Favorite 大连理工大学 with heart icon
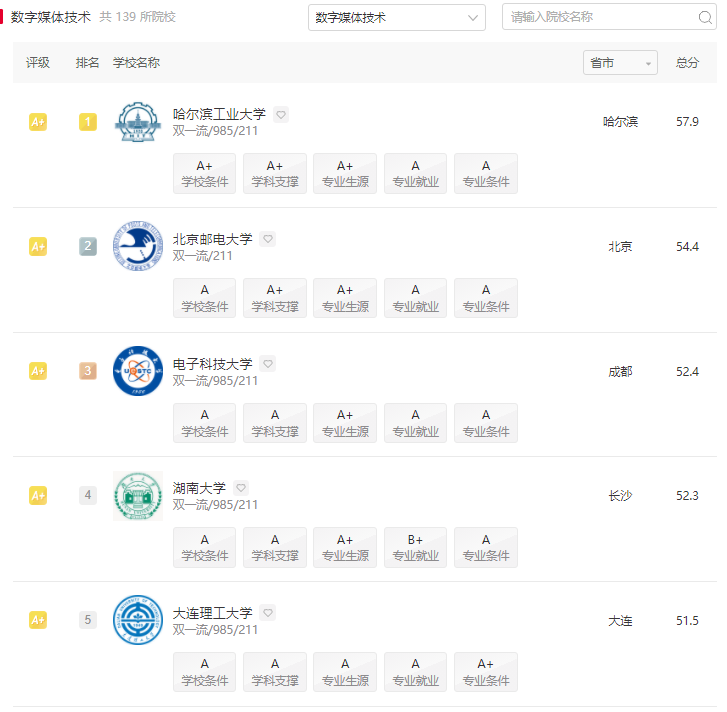 pos(268,612)
